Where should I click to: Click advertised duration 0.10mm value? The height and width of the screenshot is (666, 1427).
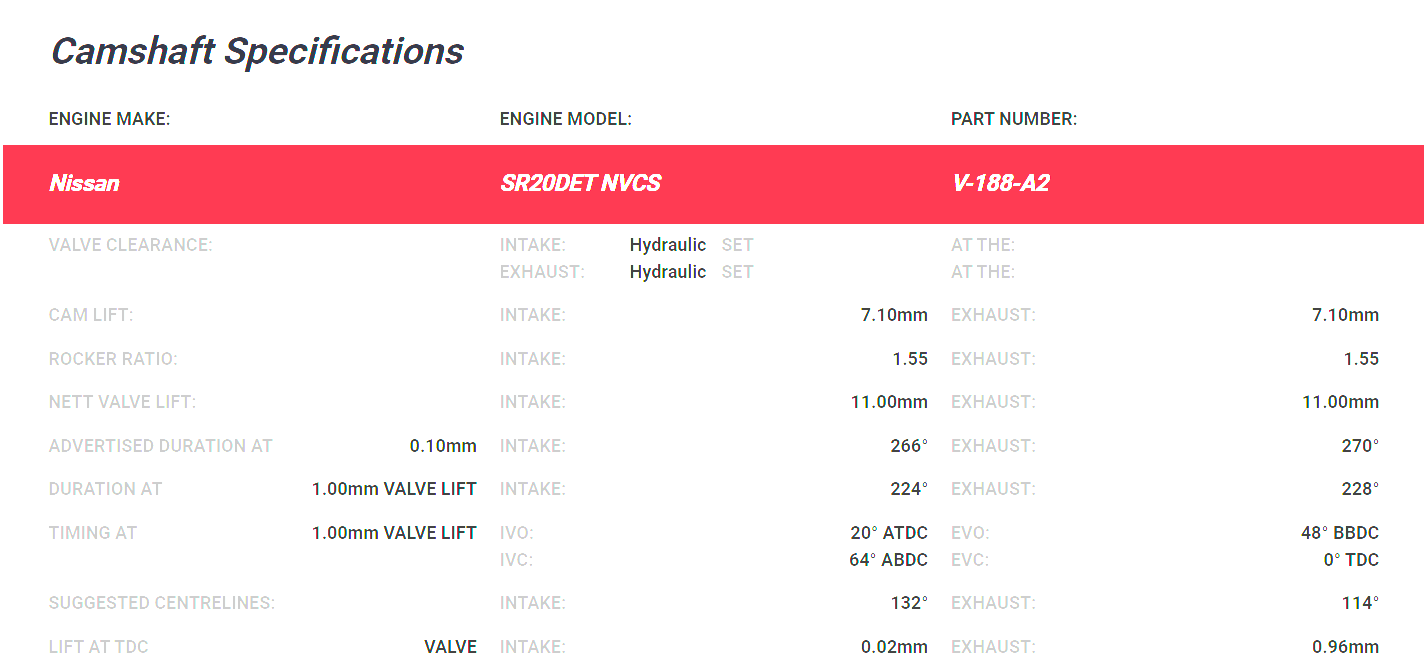tap(443, 446)
